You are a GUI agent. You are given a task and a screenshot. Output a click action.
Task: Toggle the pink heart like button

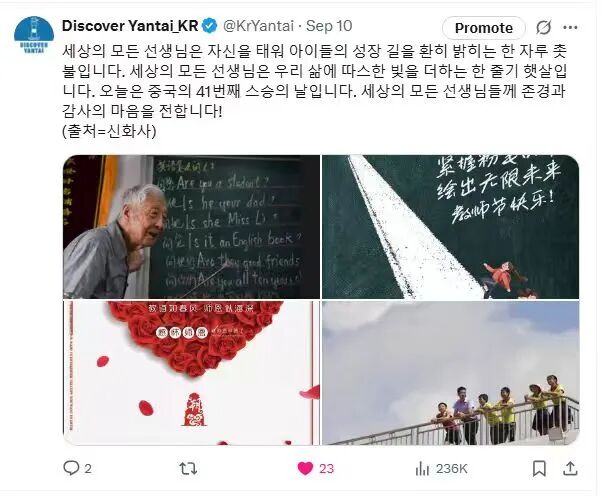[305, 468]
